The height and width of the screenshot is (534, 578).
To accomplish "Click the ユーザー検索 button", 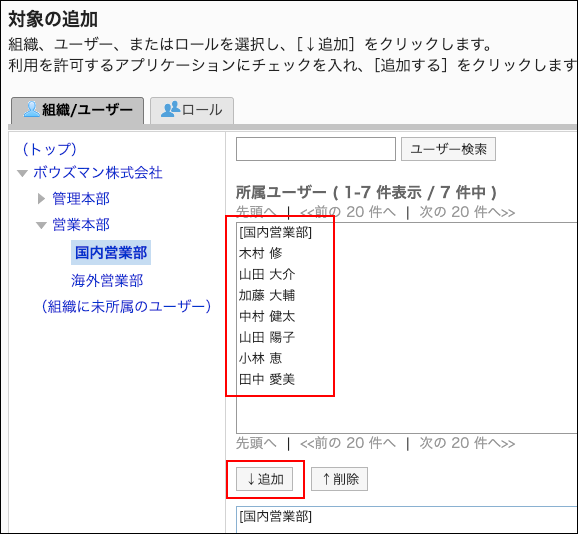I will tap(448, 149).
